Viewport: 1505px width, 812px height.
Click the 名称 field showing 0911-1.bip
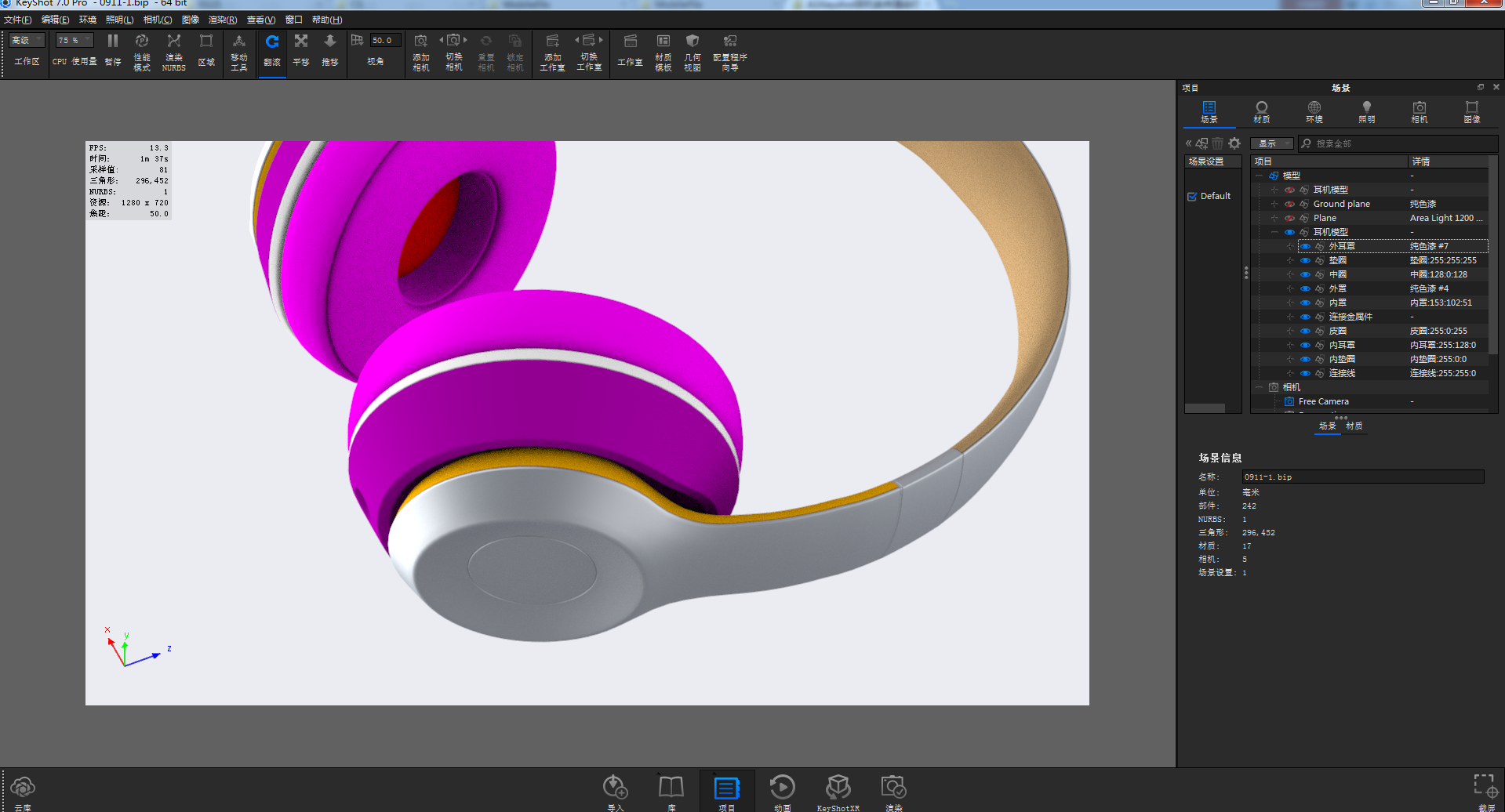[x=1363, y=477]
